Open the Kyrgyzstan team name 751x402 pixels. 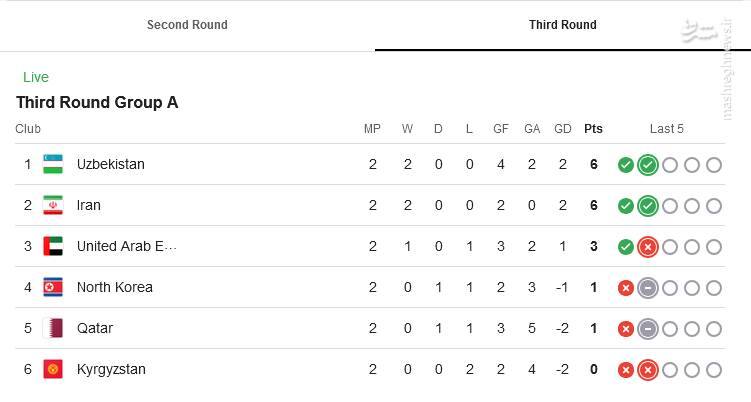(111, 369)
